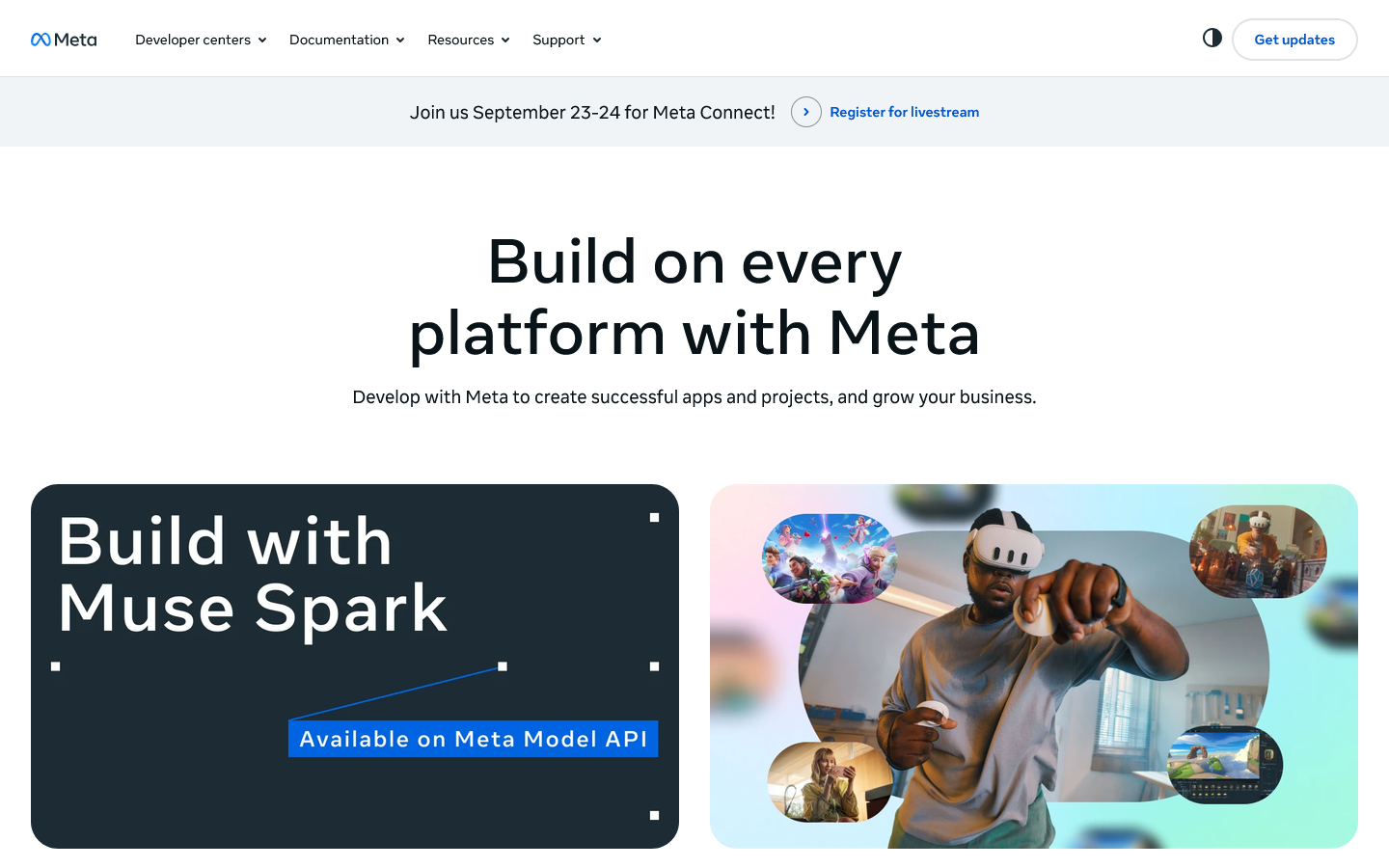The width and height of the screenshot is (1389, 868).
Task: Expand Developer centers chevron
Action: click(262, 41)
